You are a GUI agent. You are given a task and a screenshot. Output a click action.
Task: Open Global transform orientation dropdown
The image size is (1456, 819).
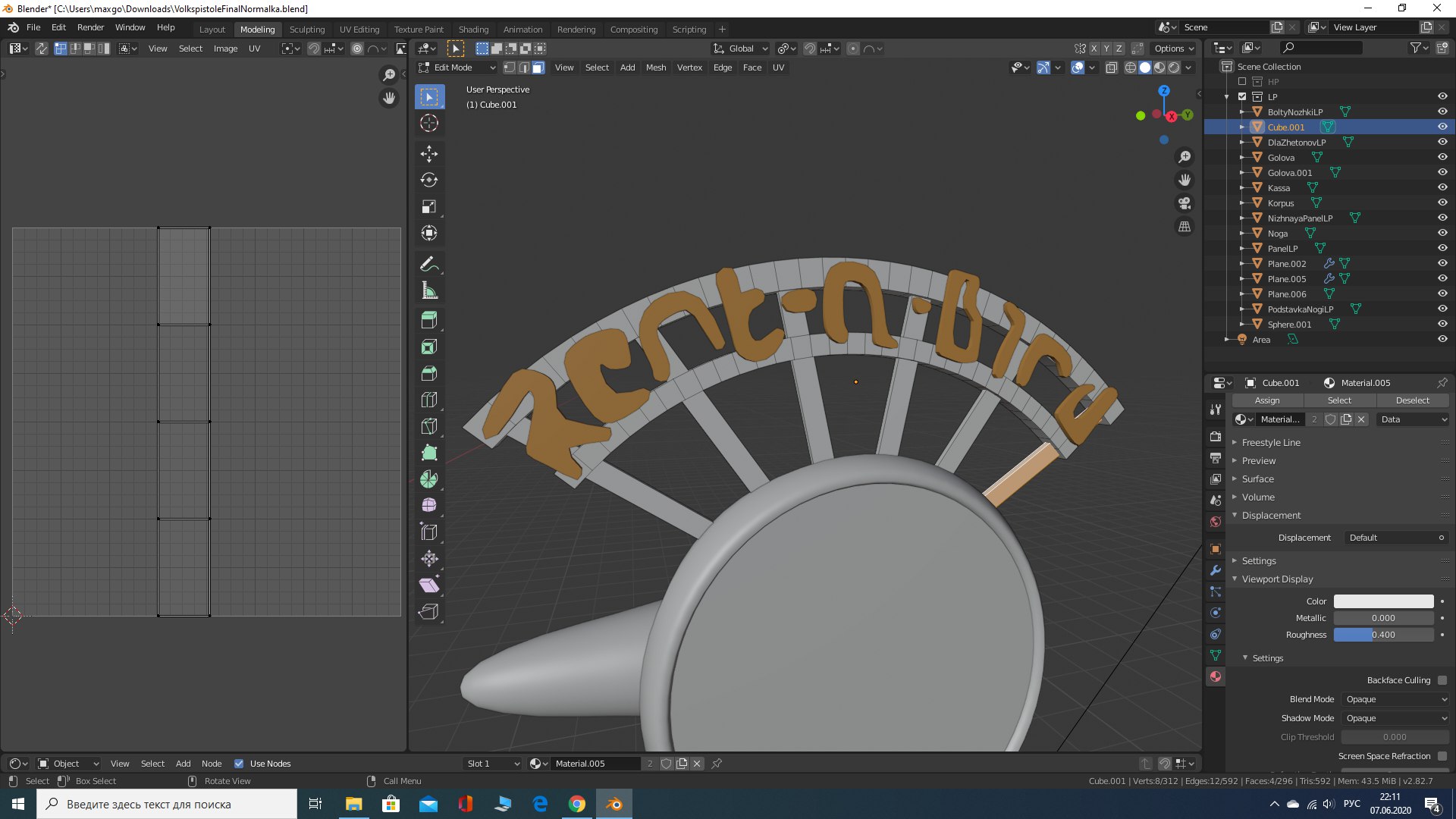pos(741,49)
